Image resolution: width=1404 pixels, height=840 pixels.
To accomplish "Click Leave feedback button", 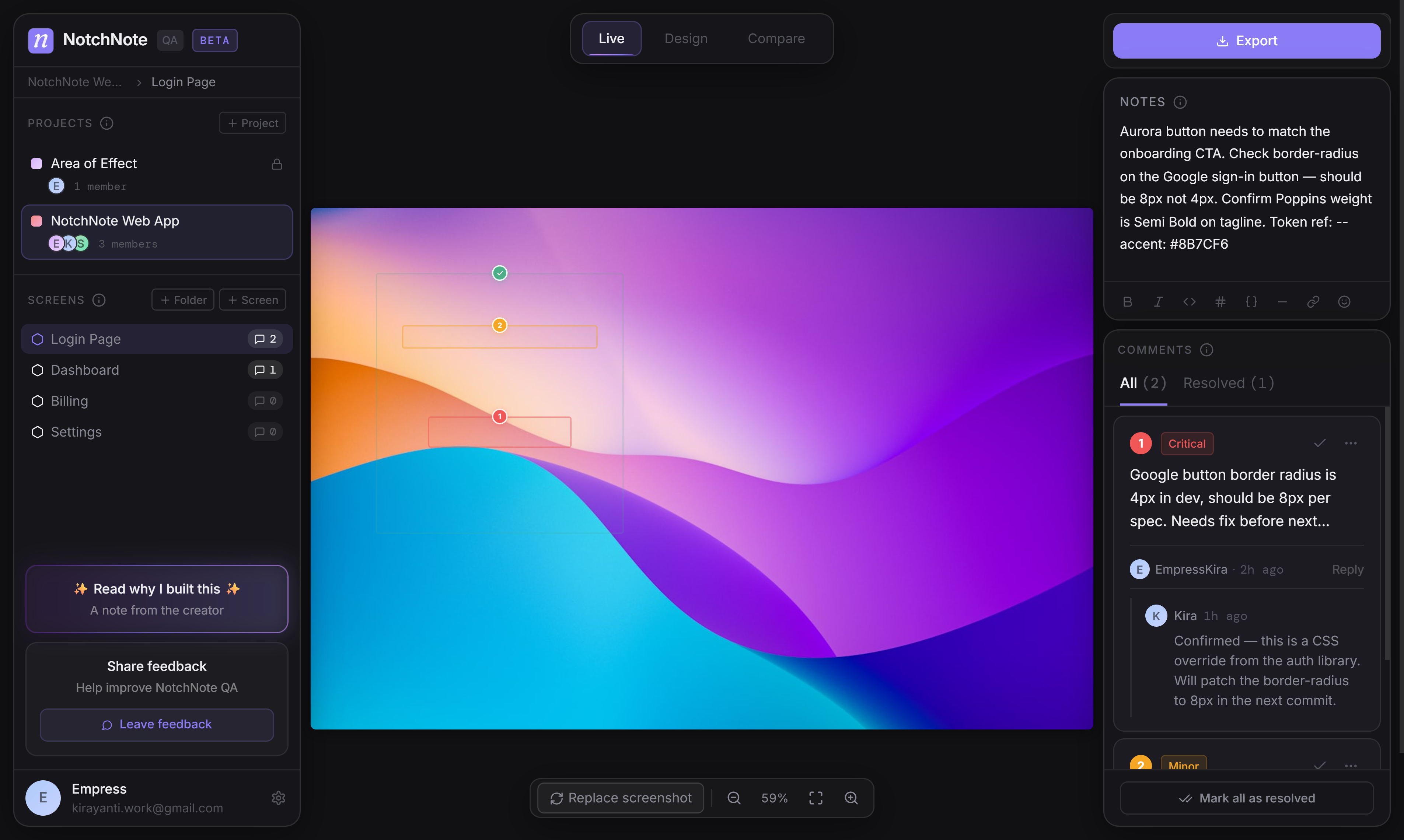I will [157, 725].
